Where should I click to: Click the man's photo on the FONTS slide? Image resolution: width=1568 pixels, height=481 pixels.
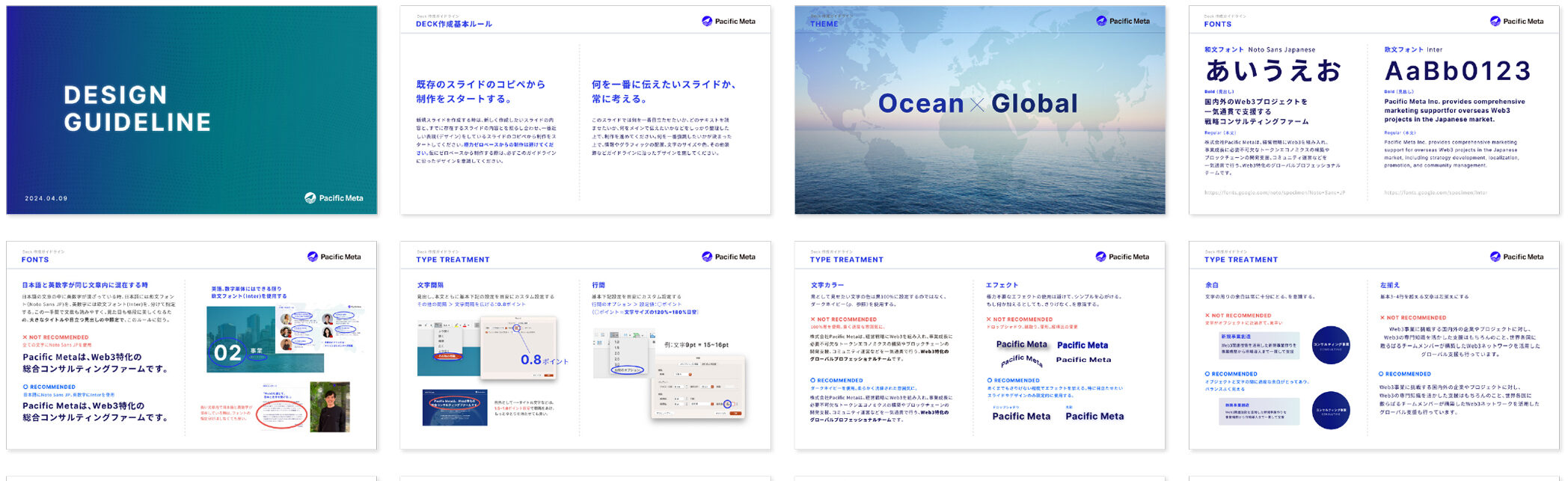[x=330, y=407]
